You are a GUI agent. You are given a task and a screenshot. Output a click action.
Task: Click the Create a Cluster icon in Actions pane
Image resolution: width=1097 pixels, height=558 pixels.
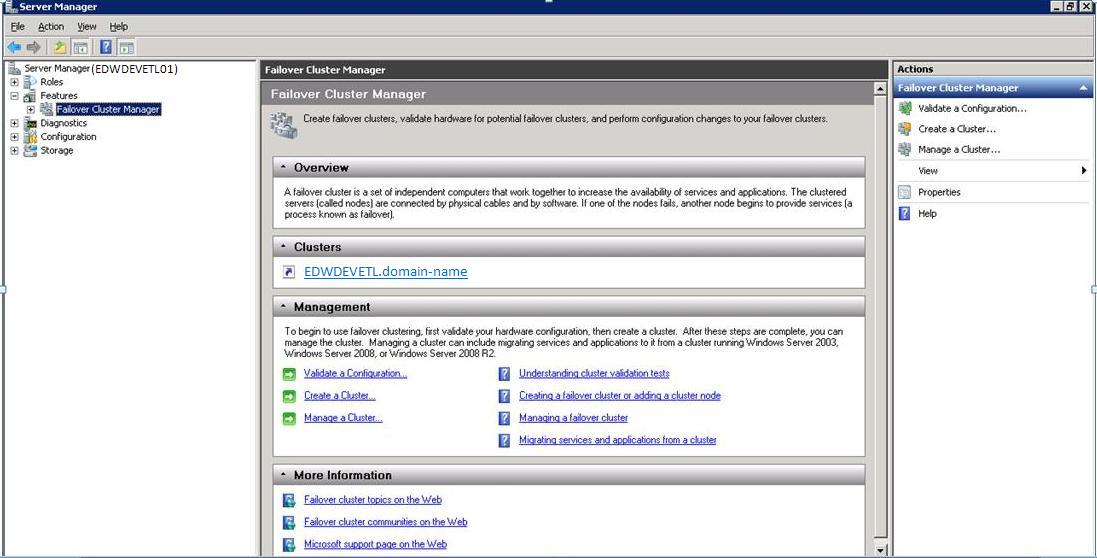[x=905, y=129]
